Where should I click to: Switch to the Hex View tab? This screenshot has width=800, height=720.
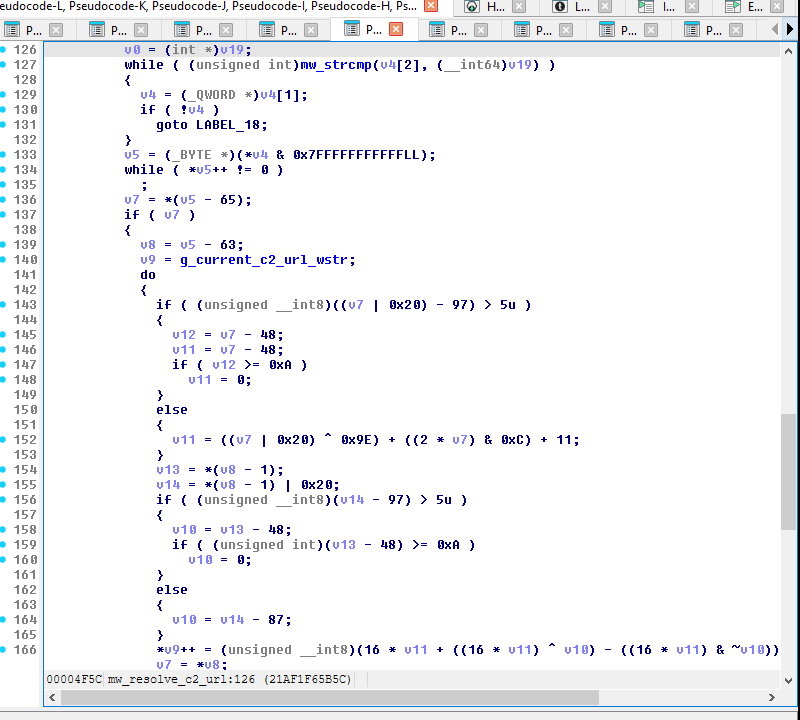(485, 7)
